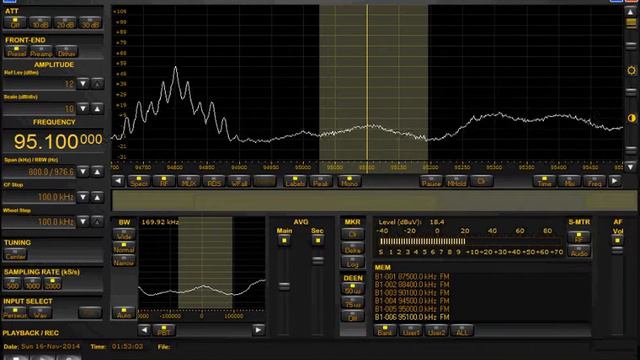Open the display brightness sun icon
Screen dimensions: 640x360
(x=631, y=71)
